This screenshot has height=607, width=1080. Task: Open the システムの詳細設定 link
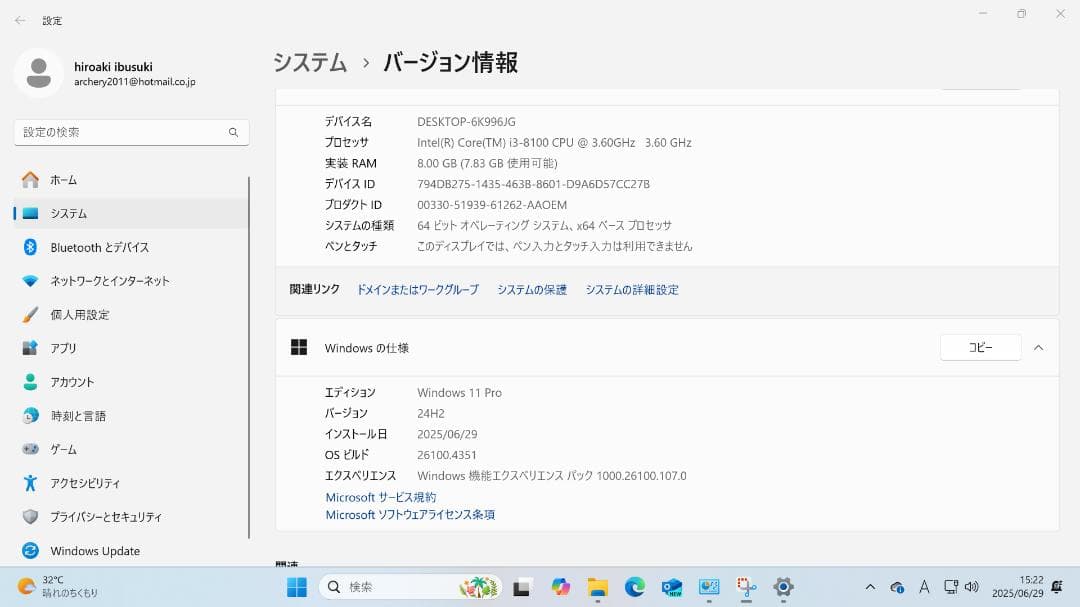pos(632,289)
